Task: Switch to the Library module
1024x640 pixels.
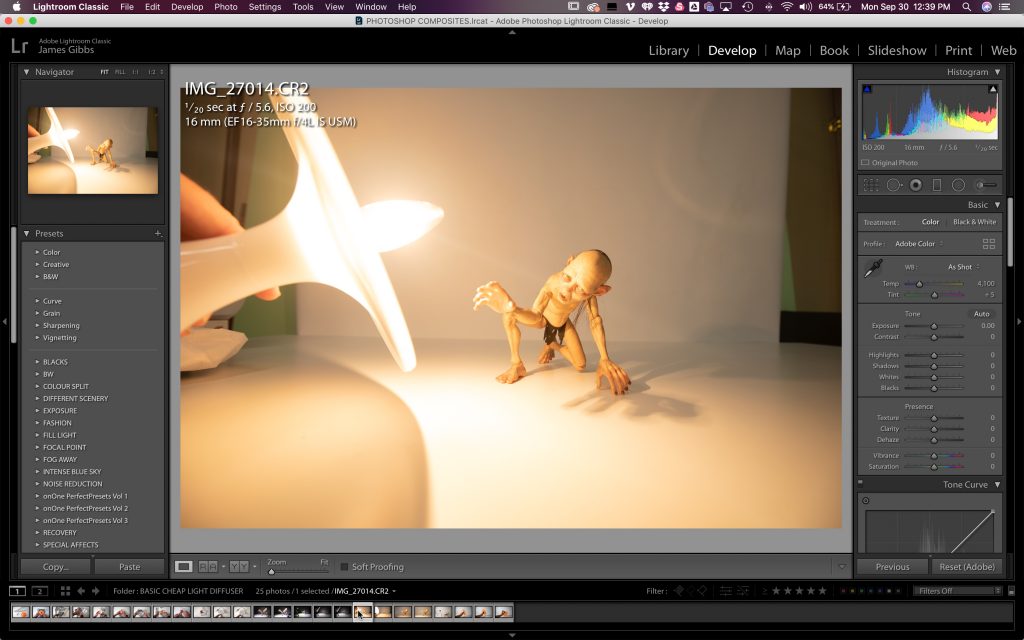Action: (668, 50)
